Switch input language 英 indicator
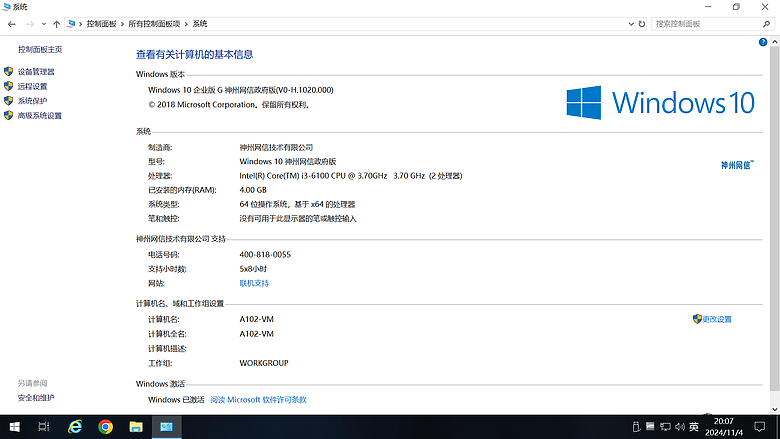780x439 pixels. click(694, 427)
